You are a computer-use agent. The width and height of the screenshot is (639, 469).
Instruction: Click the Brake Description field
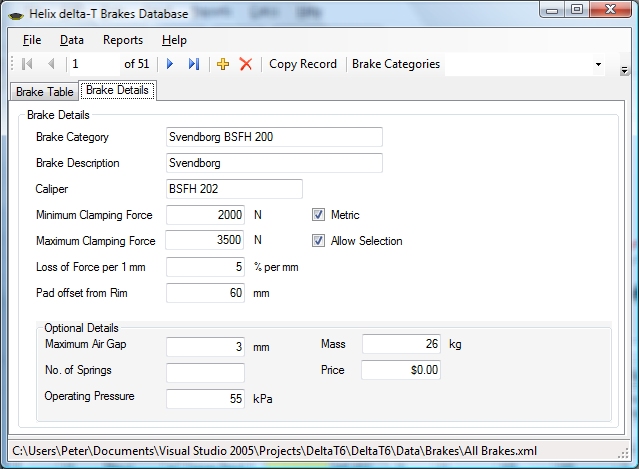[274, 163]
